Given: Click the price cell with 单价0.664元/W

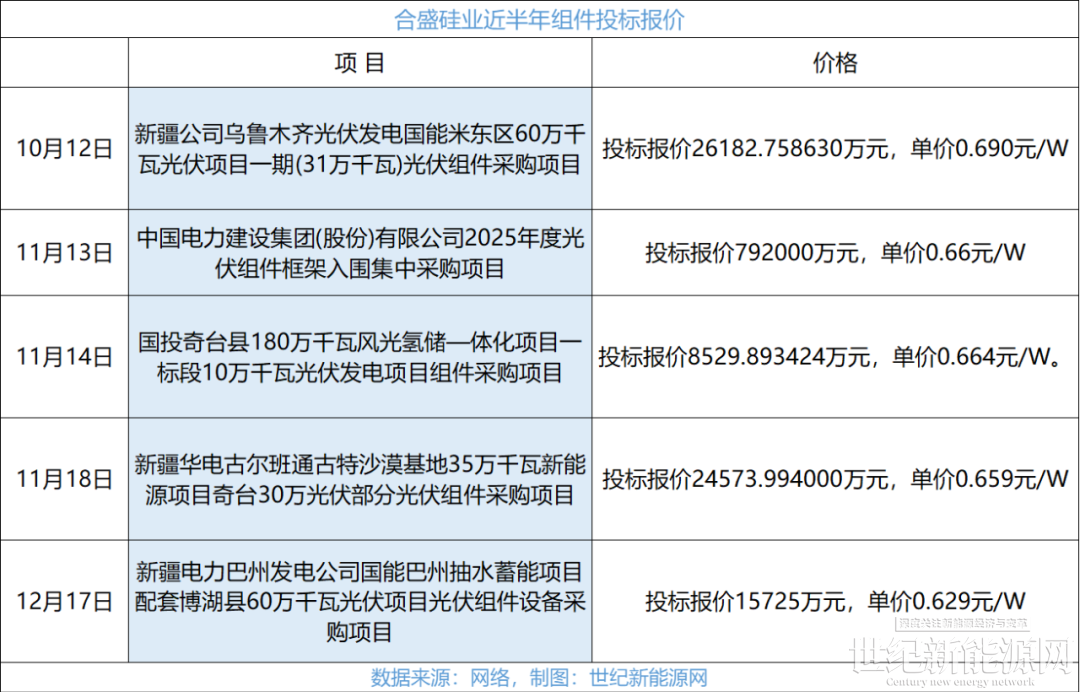Looking at the screenshot, I should 835,357.
